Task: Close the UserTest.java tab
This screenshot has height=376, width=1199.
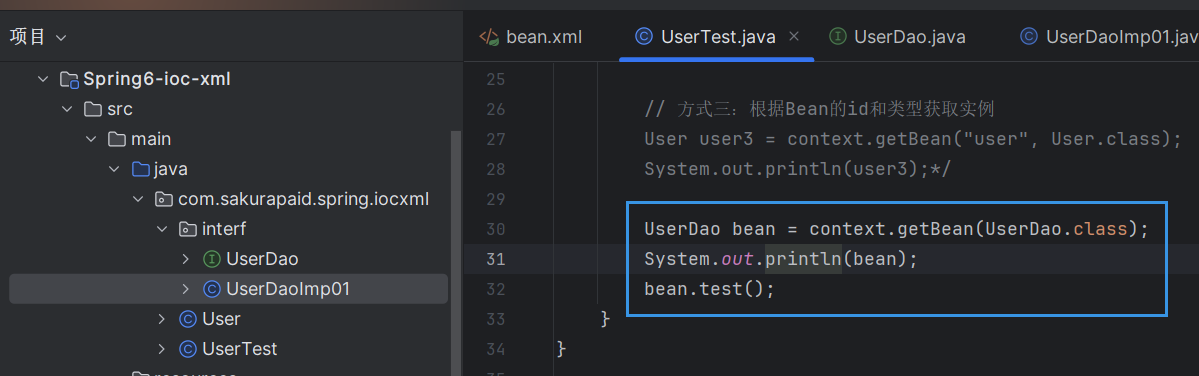Action: click(794, 37)
